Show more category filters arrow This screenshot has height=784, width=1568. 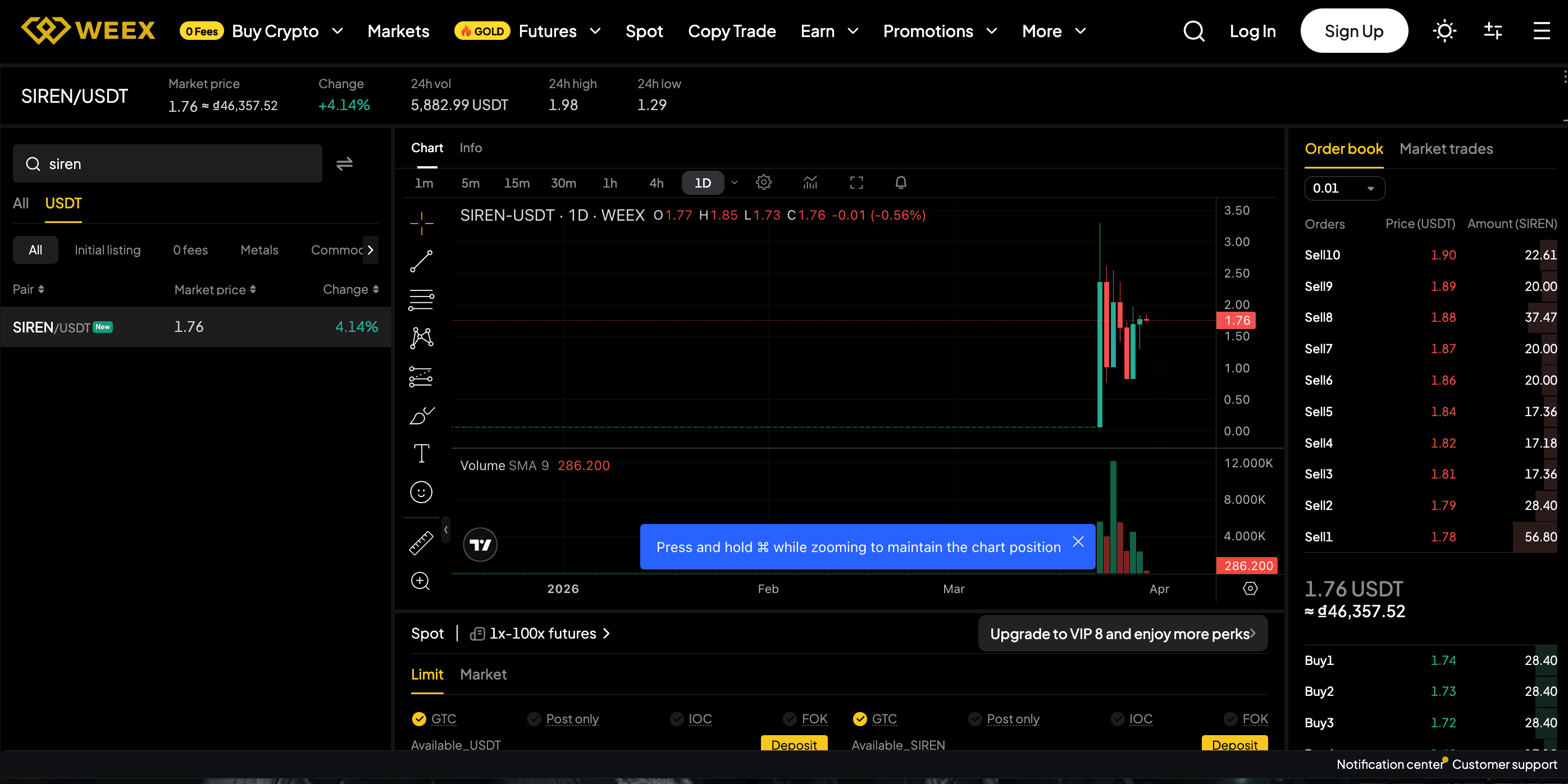(370, 249)
